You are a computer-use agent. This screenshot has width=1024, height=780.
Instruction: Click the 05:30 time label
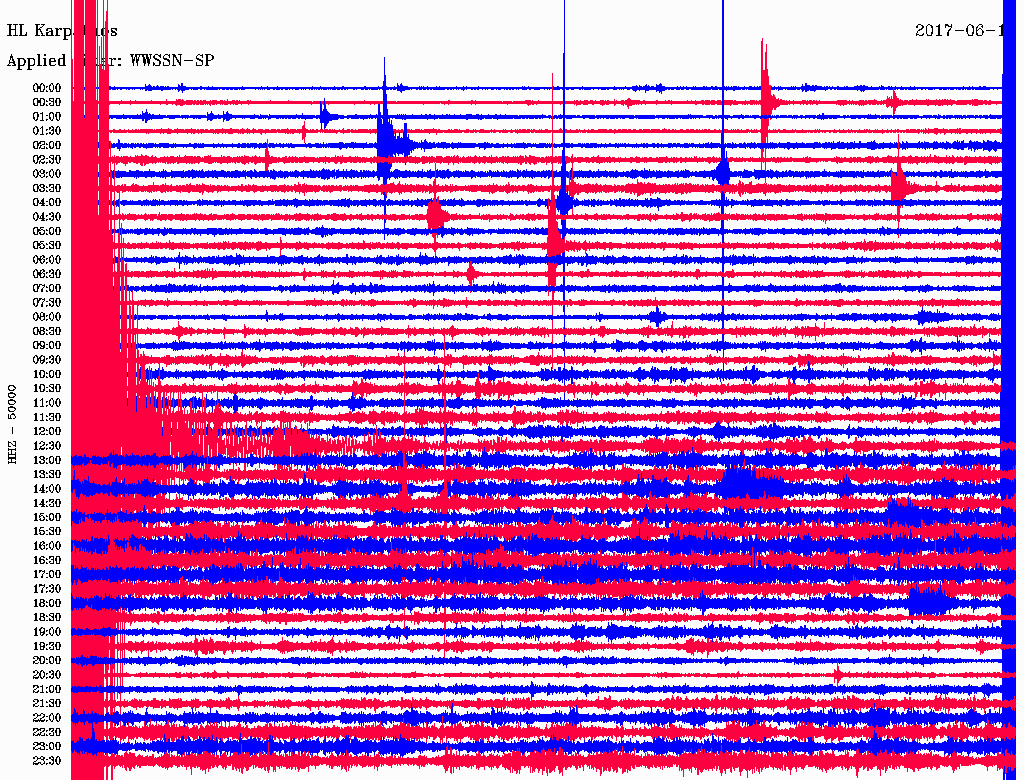pyautogui.click(x=47, y=245)
